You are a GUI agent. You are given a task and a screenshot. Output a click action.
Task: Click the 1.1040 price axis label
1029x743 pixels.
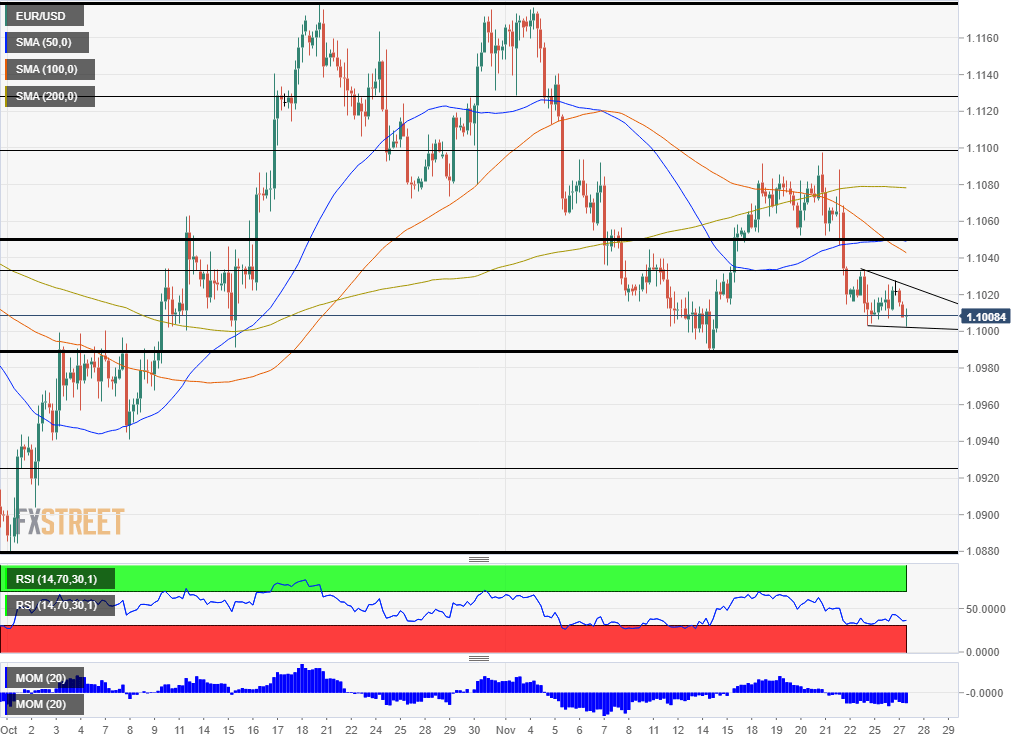(x=982, y=258)
